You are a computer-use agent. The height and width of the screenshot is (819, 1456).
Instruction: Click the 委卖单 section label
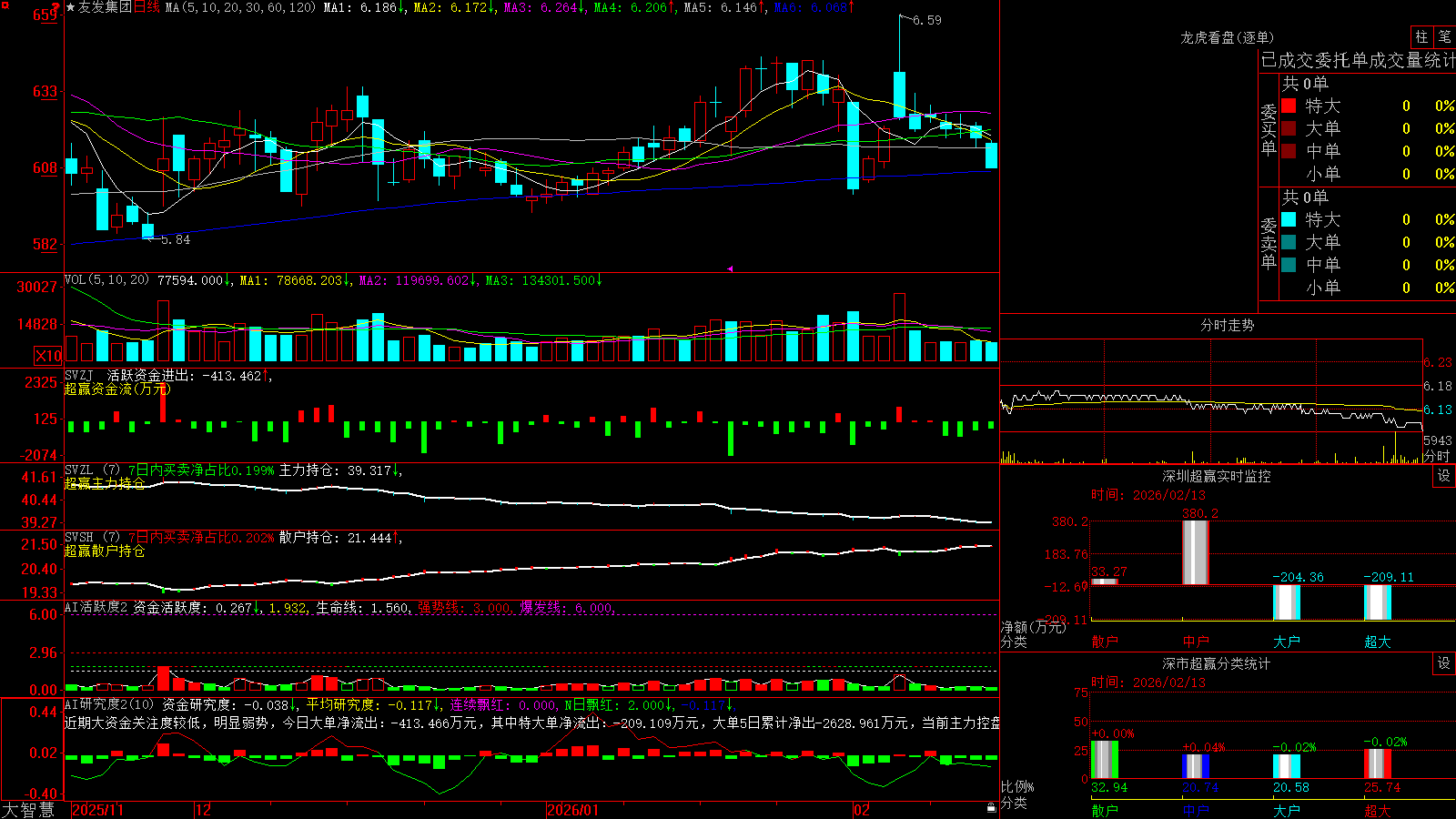click(x=1269, y=244)
